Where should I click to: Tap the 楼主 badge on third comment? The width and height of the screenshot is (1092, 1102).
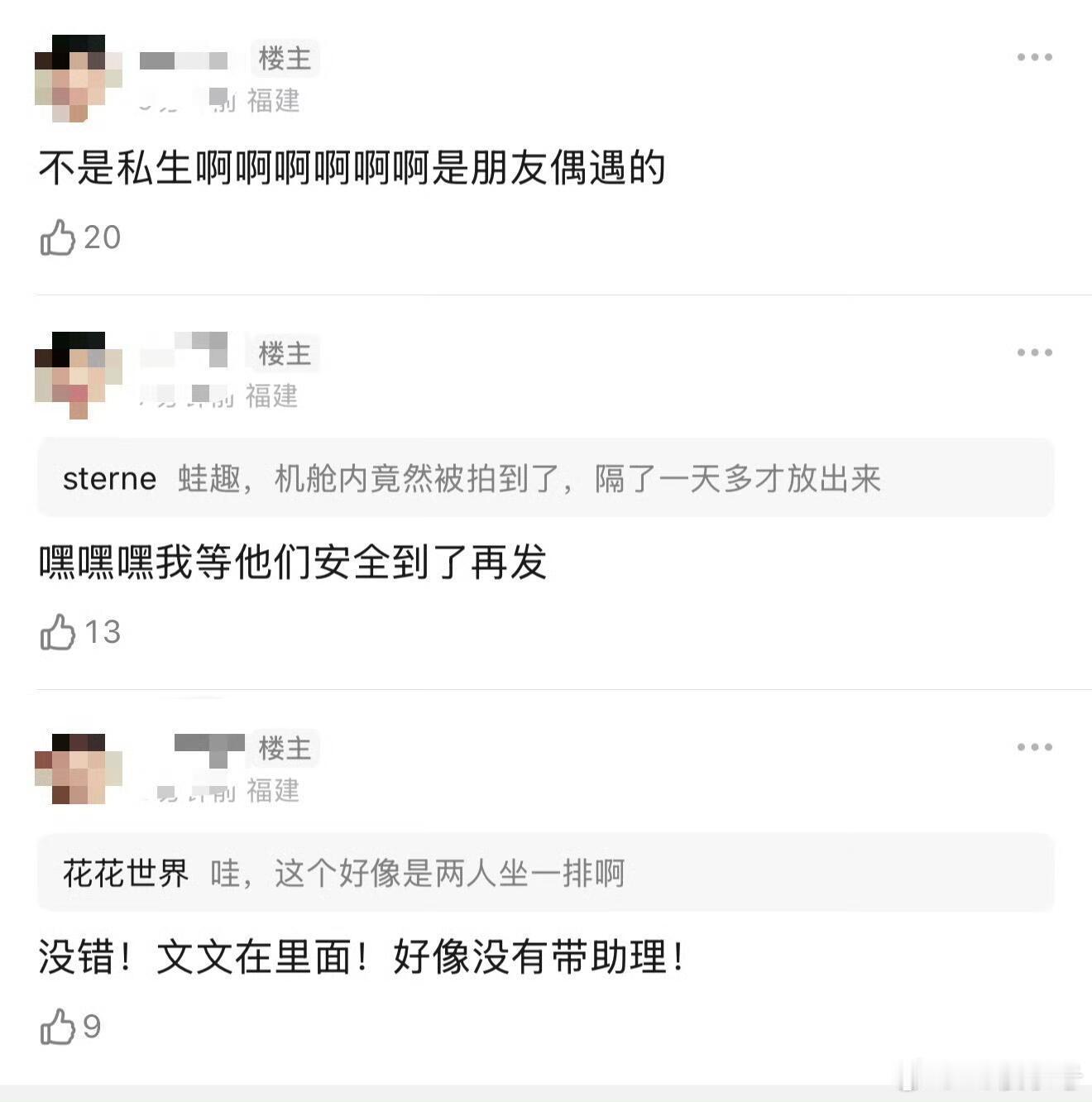click(285, 749)
